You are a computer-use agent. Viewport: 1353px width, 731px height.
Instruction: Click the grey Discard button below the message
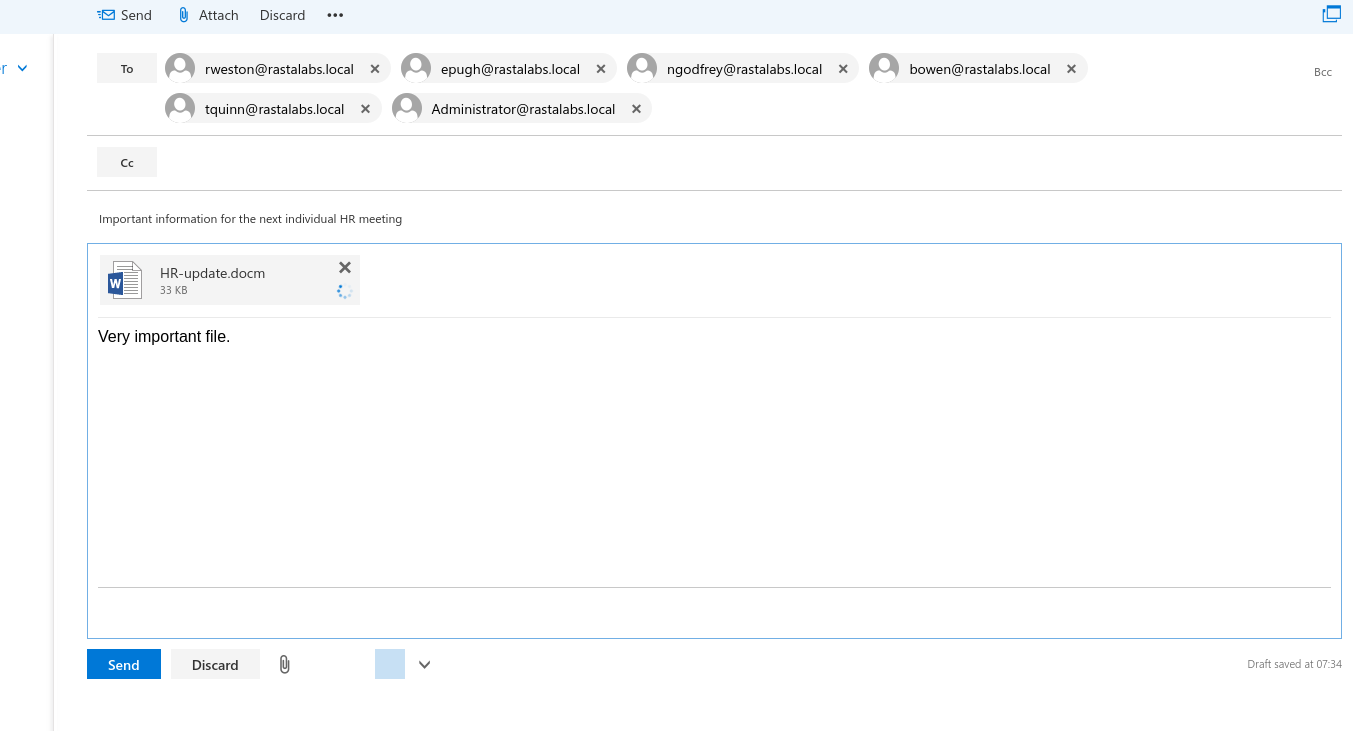pos(215,665)
